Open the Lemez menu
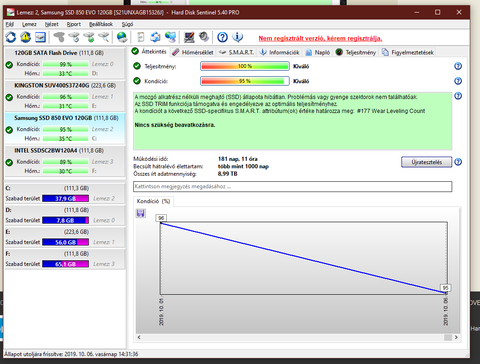Image resolution: width=480 pixels, height=364 pixels. [x=29, y=24]
